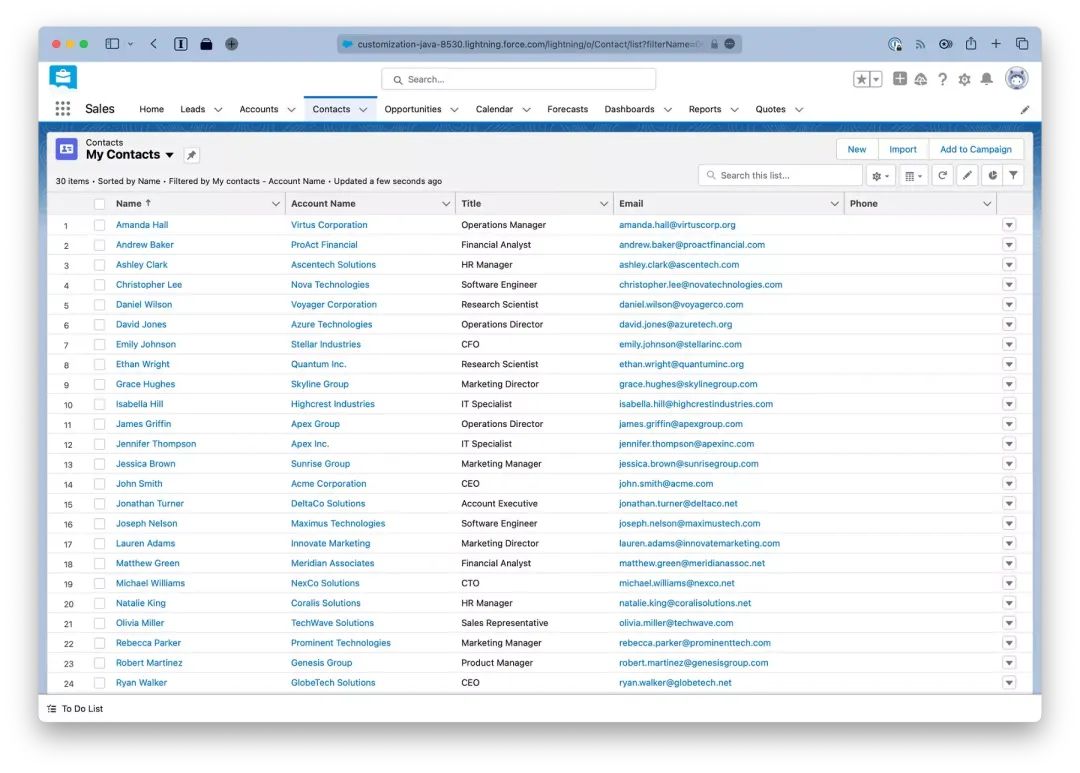Toggle the browser sidebar icon
This screenshot has width=1080, height=773.
(112, 43)
